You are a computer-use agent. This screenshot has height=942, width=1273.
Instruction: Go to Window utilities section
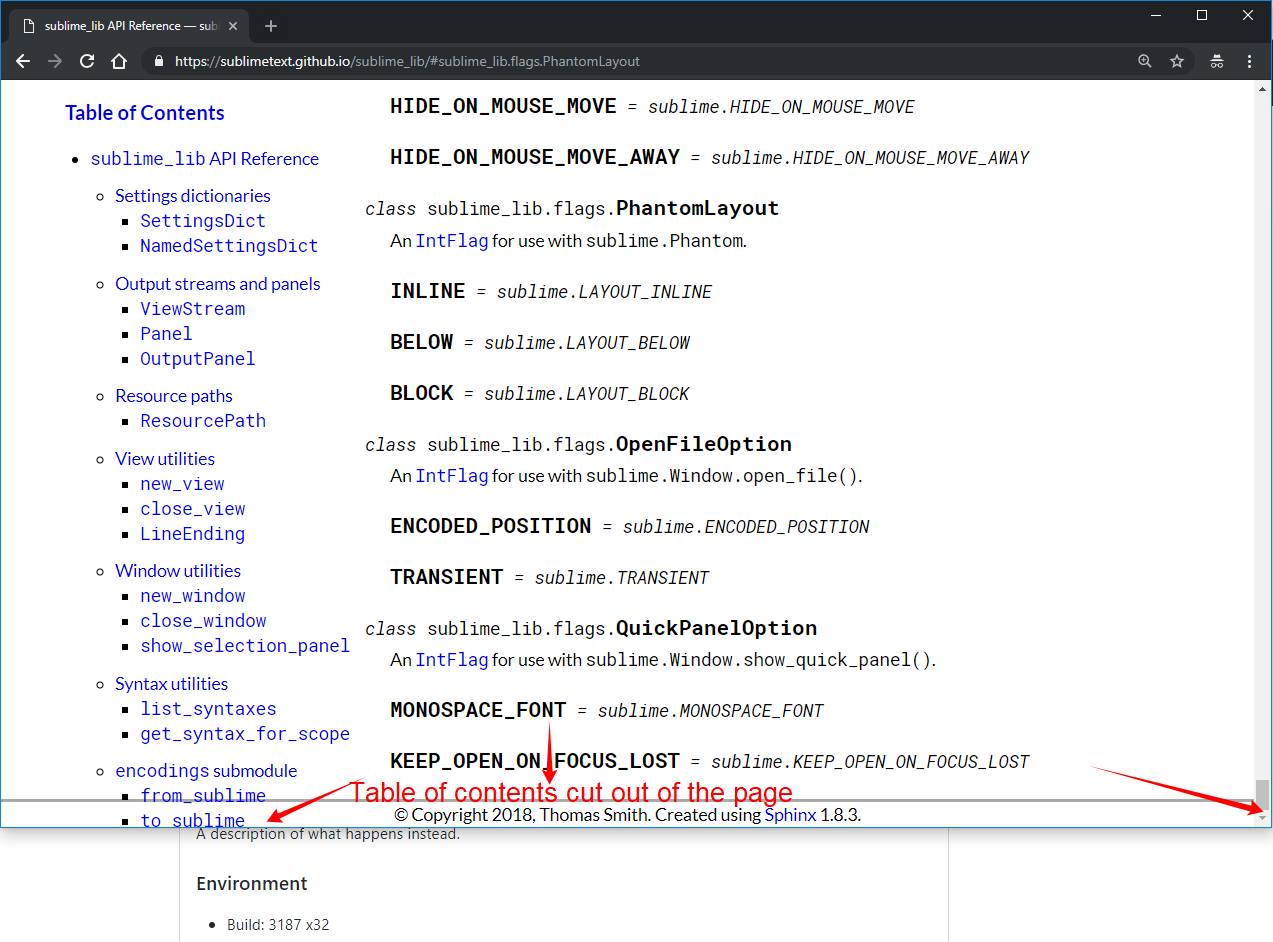(178, 571)
